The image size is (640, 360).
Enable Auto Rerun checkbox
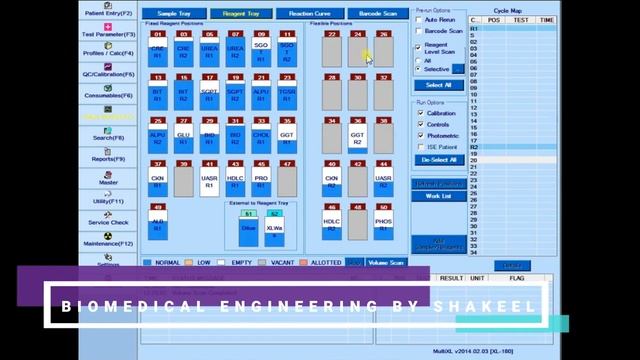coord(418,19)
